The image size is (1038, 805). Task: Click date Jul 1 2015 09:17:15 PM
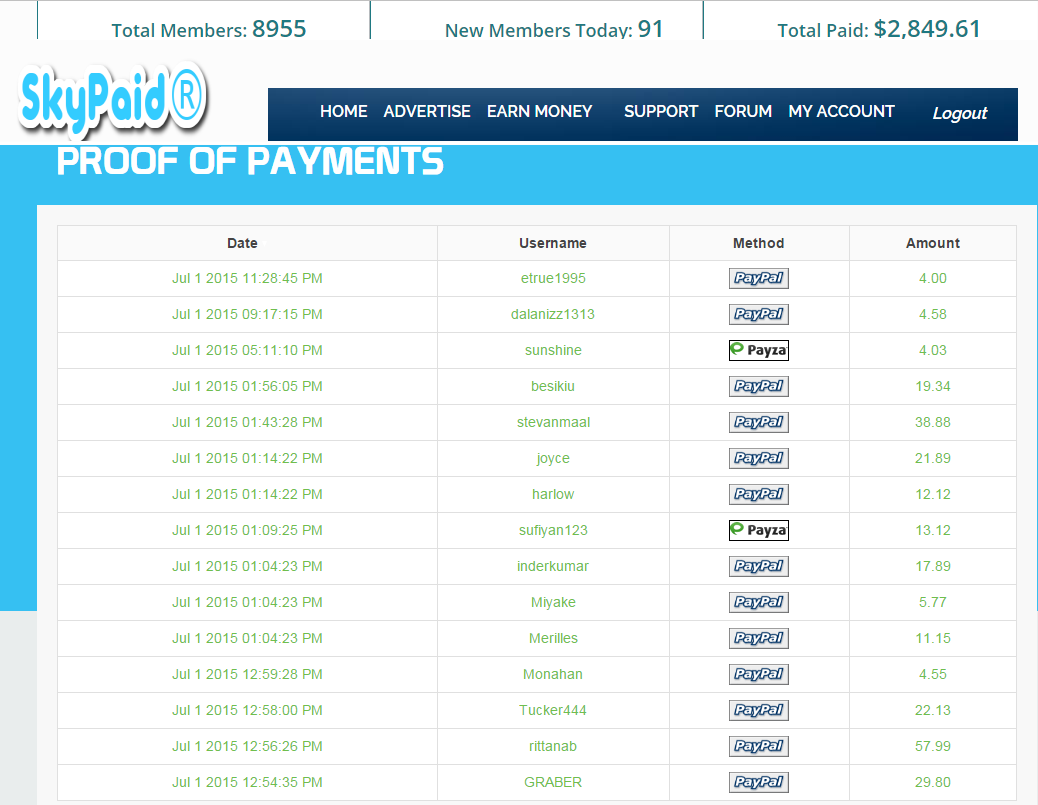248,314
